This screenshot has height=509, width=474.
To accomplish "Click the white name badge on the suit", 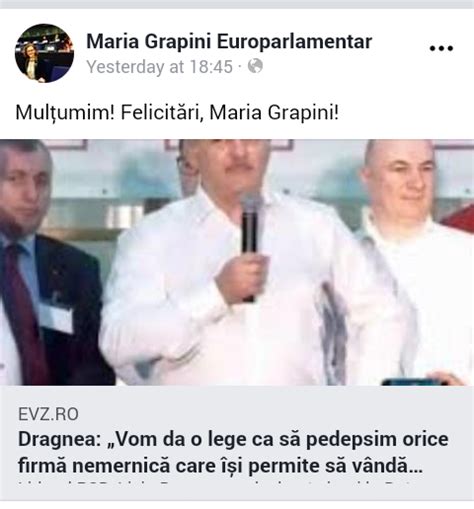I will tap(57, 318).
